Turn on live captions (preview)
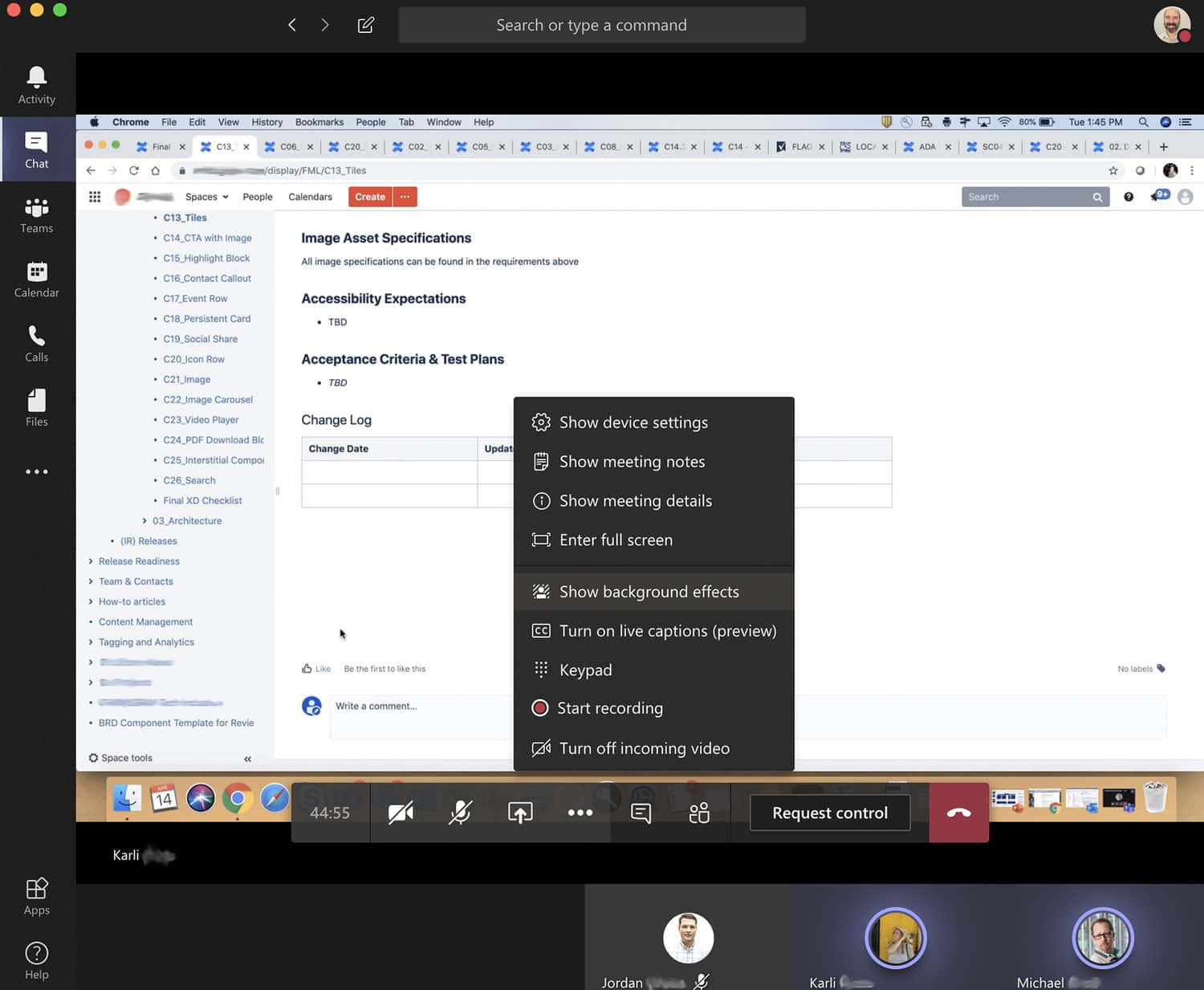1204x990 pixels. 653,631
